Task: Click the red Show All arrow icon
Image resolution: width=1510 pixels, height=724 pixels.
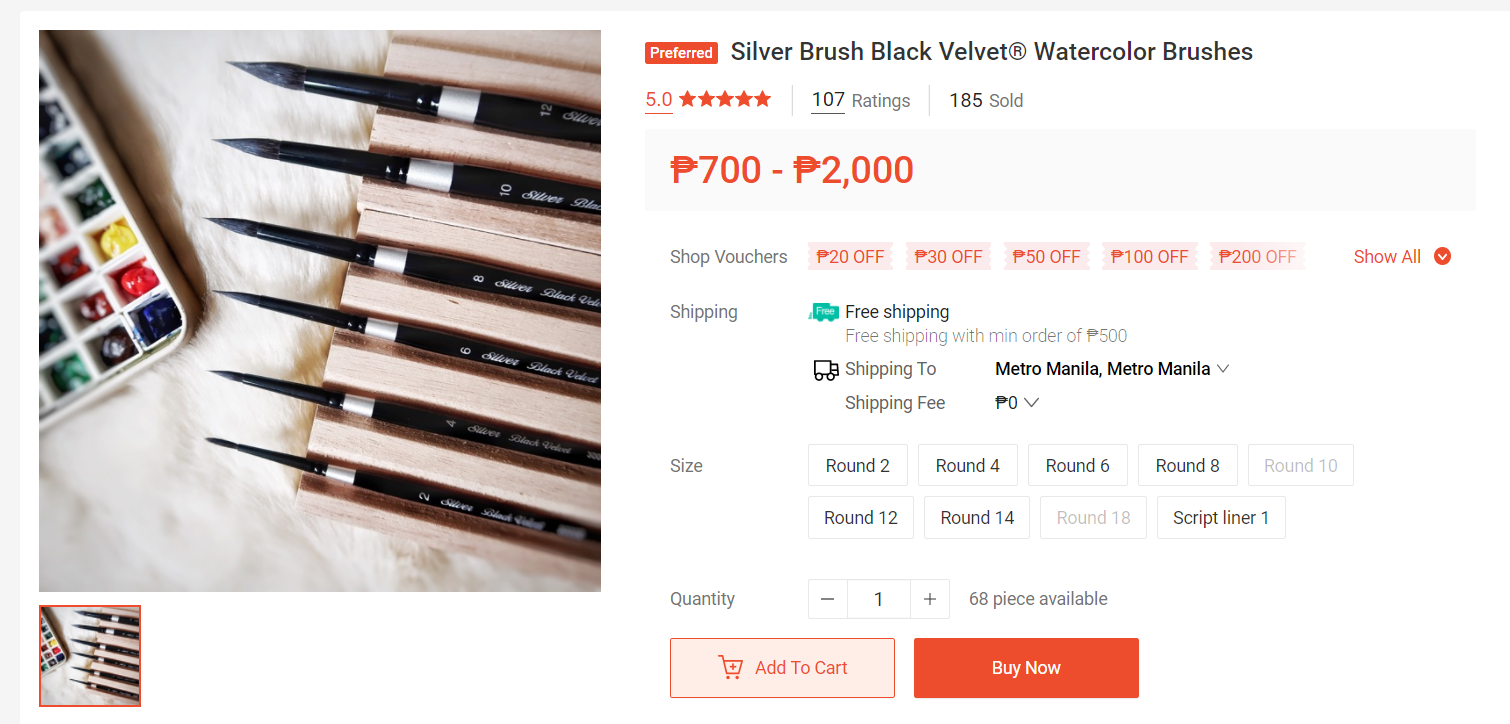Action: [x=1442, y=256]
